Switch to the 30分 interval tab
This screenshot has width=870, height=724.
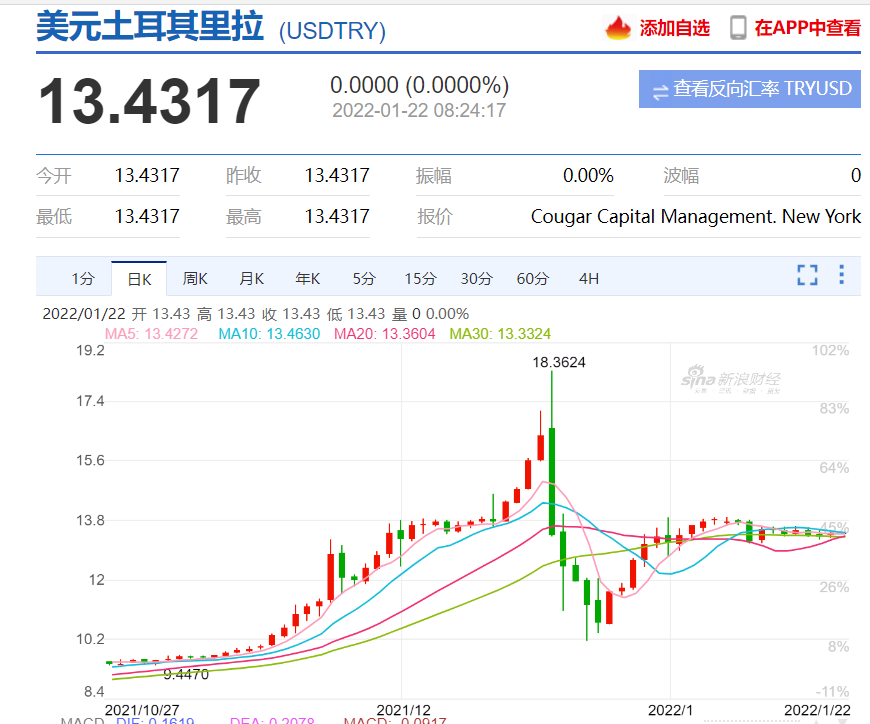(476, 279)
